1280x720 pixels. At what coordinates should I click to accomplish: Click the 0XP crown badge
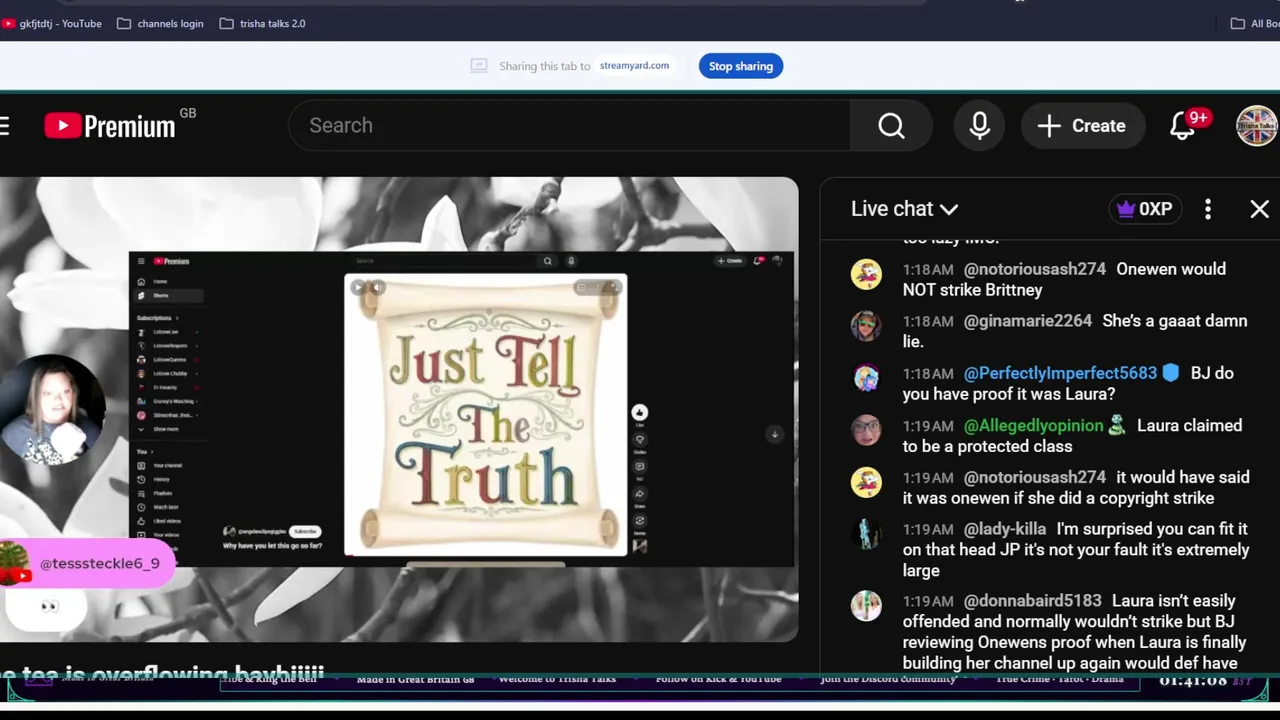1145,209
